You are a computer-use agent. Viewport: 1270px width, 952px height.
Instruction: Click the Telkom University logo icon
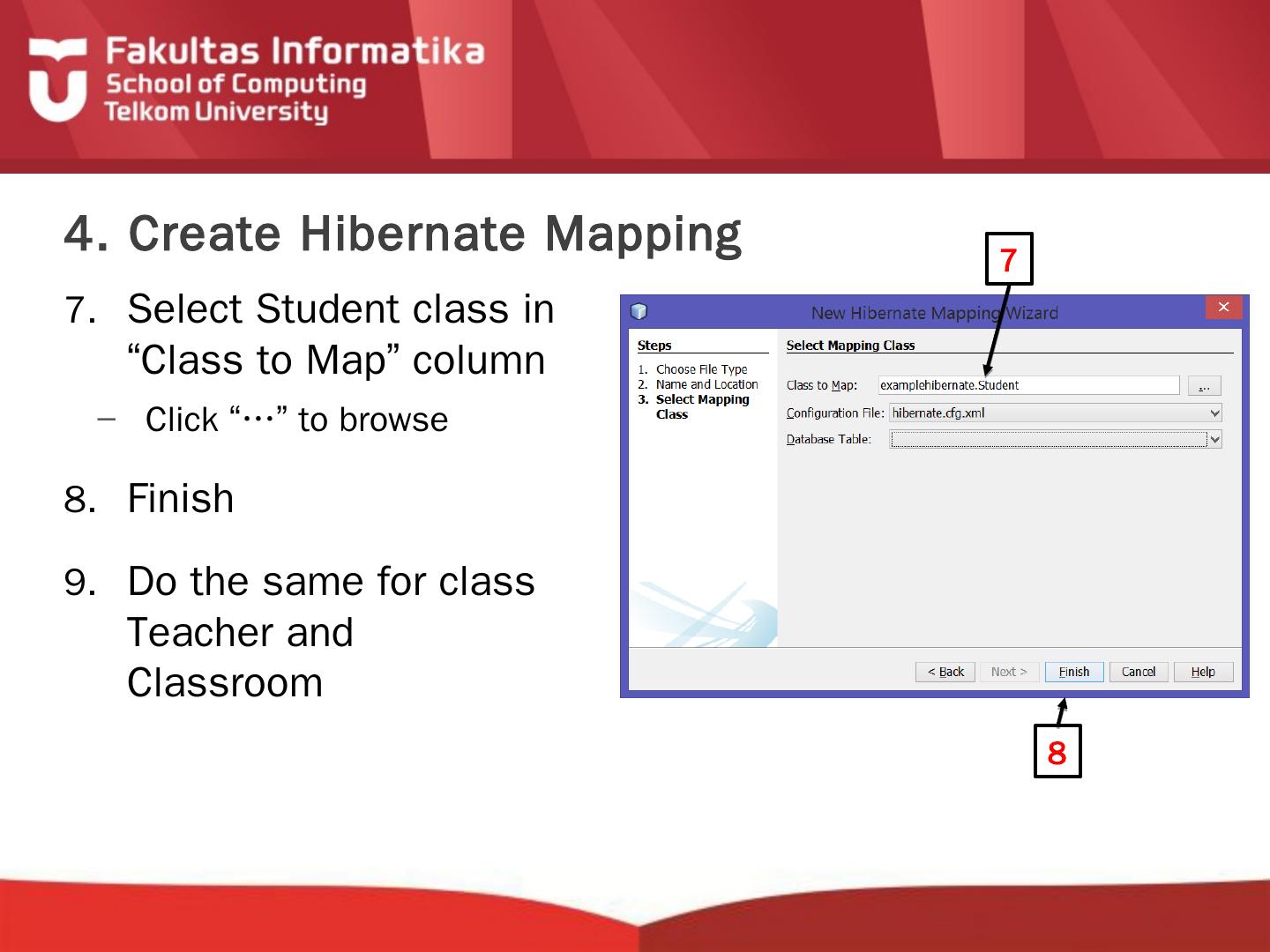(x=57, y=79)
